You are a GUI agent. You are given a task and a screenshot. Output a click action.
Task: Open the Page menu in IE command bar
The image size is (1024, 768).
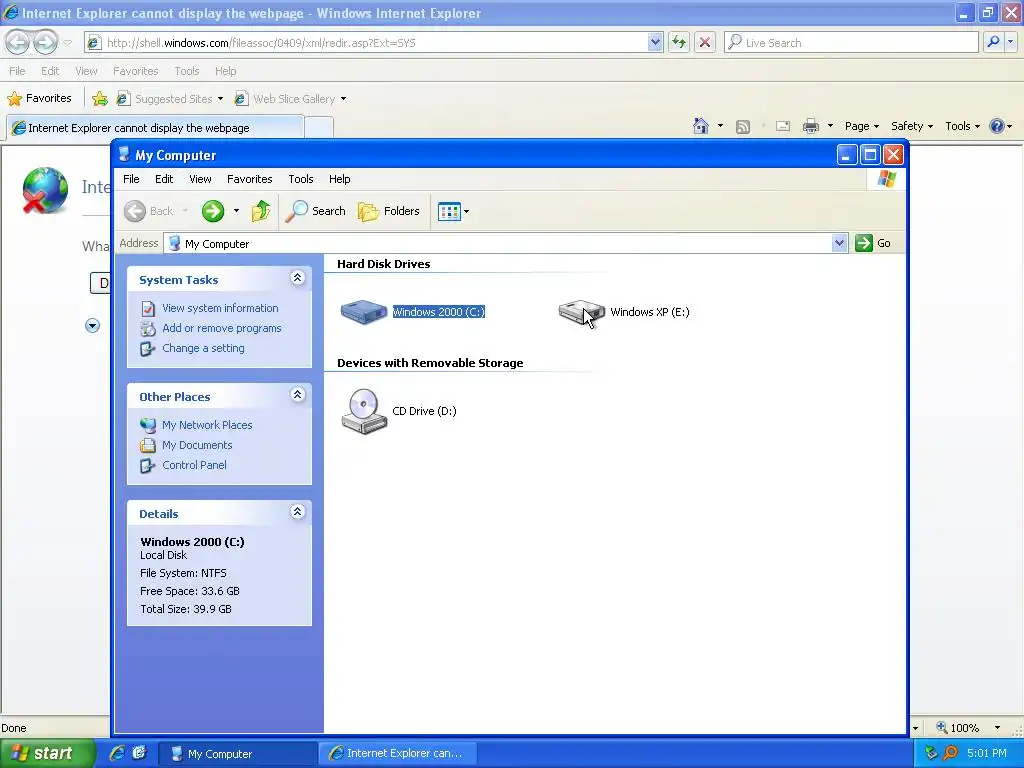pyautogui.click(x=862, y=126)
